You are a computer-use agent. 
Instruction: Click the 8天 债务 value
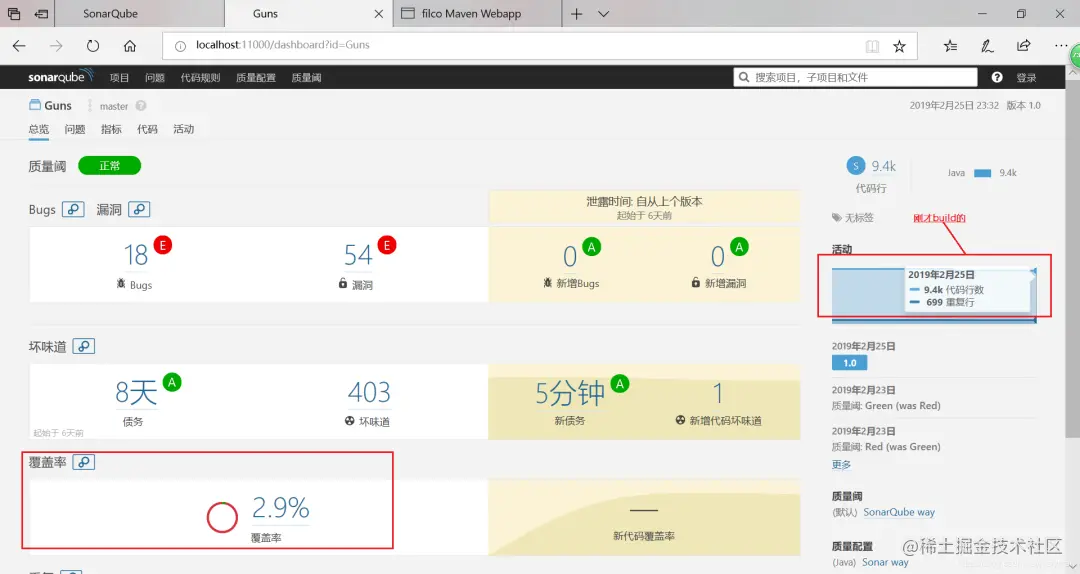[x=136, y=392]
